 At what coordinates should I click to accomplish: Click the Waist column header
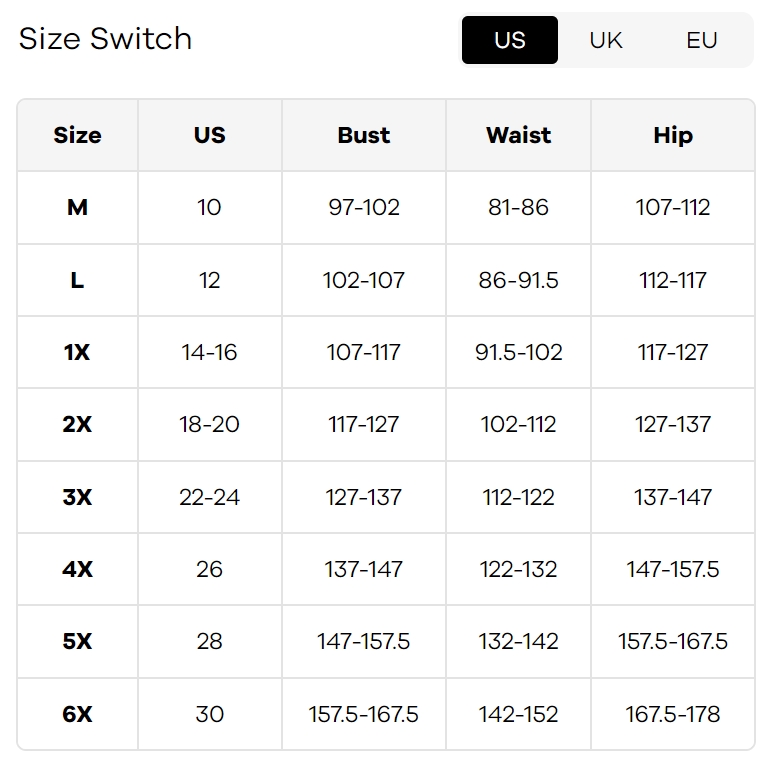click(518, 135)
